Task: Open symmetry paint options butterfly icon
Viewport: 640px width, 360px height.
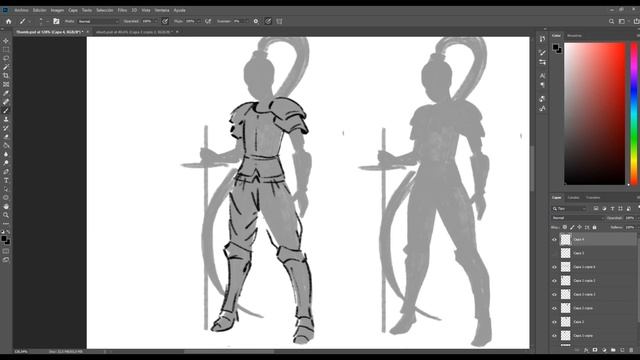Action: [x=280, y=21]
